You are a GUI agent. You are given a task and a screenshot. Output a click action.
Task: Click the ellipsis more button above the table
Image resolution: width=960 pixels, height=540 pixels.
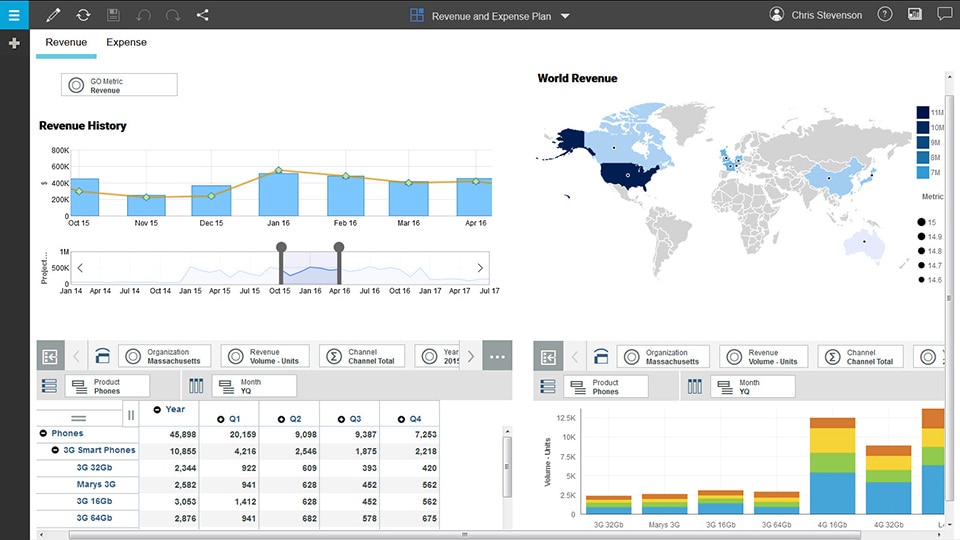point(497,356)
